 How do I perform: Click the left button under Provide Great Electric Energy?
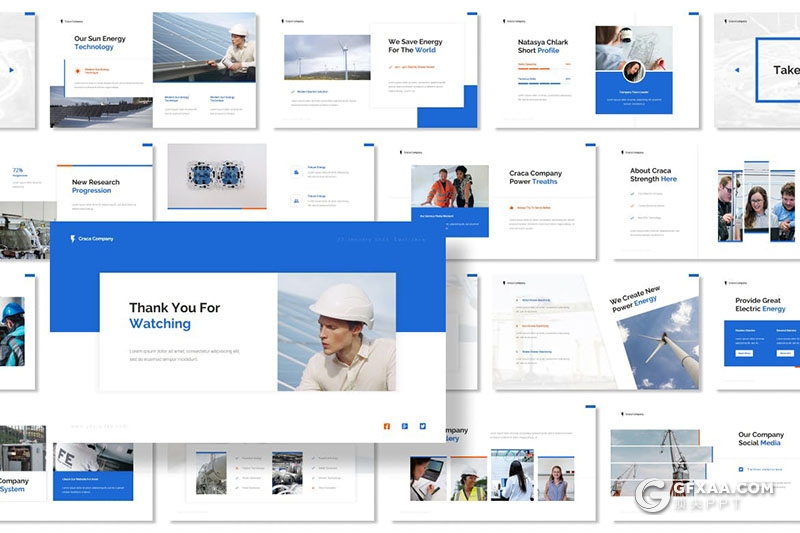tap(745, 352)
